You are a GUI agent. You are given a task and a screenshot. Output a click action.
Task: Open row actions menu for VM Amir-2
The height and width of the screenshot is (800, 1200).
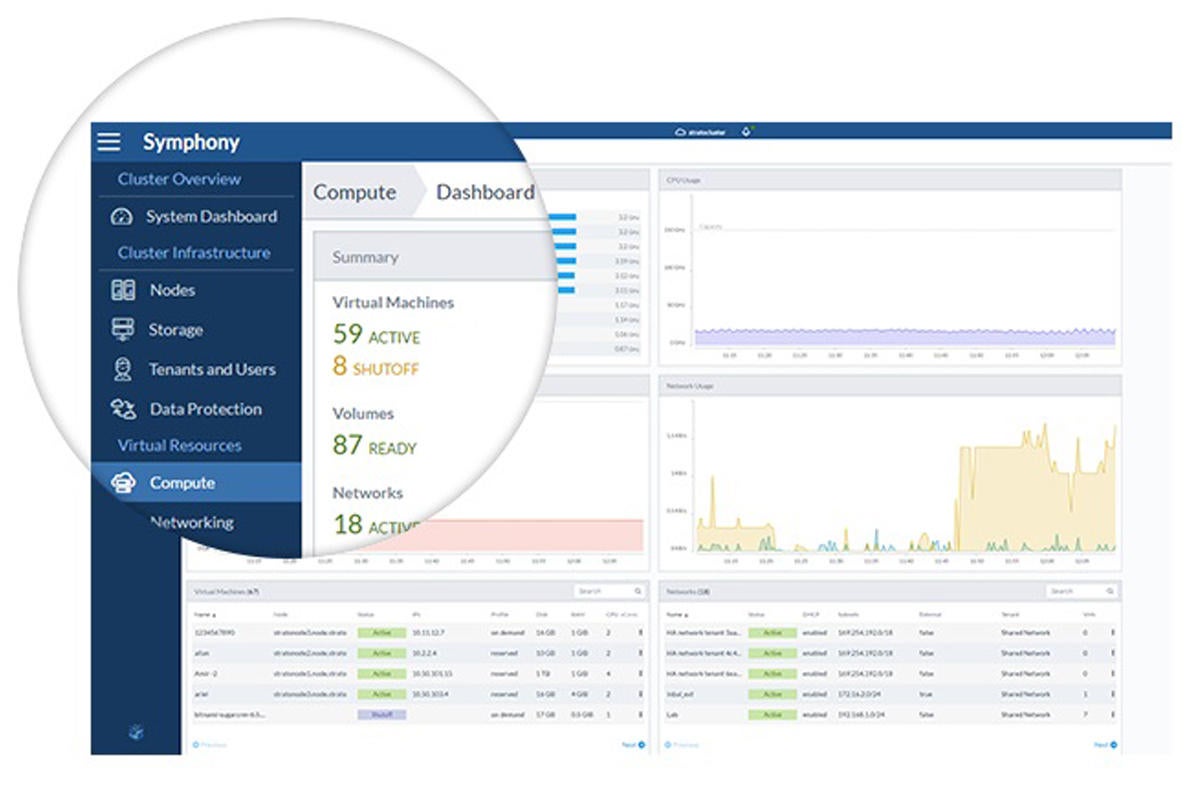click(x=641, y=674)
